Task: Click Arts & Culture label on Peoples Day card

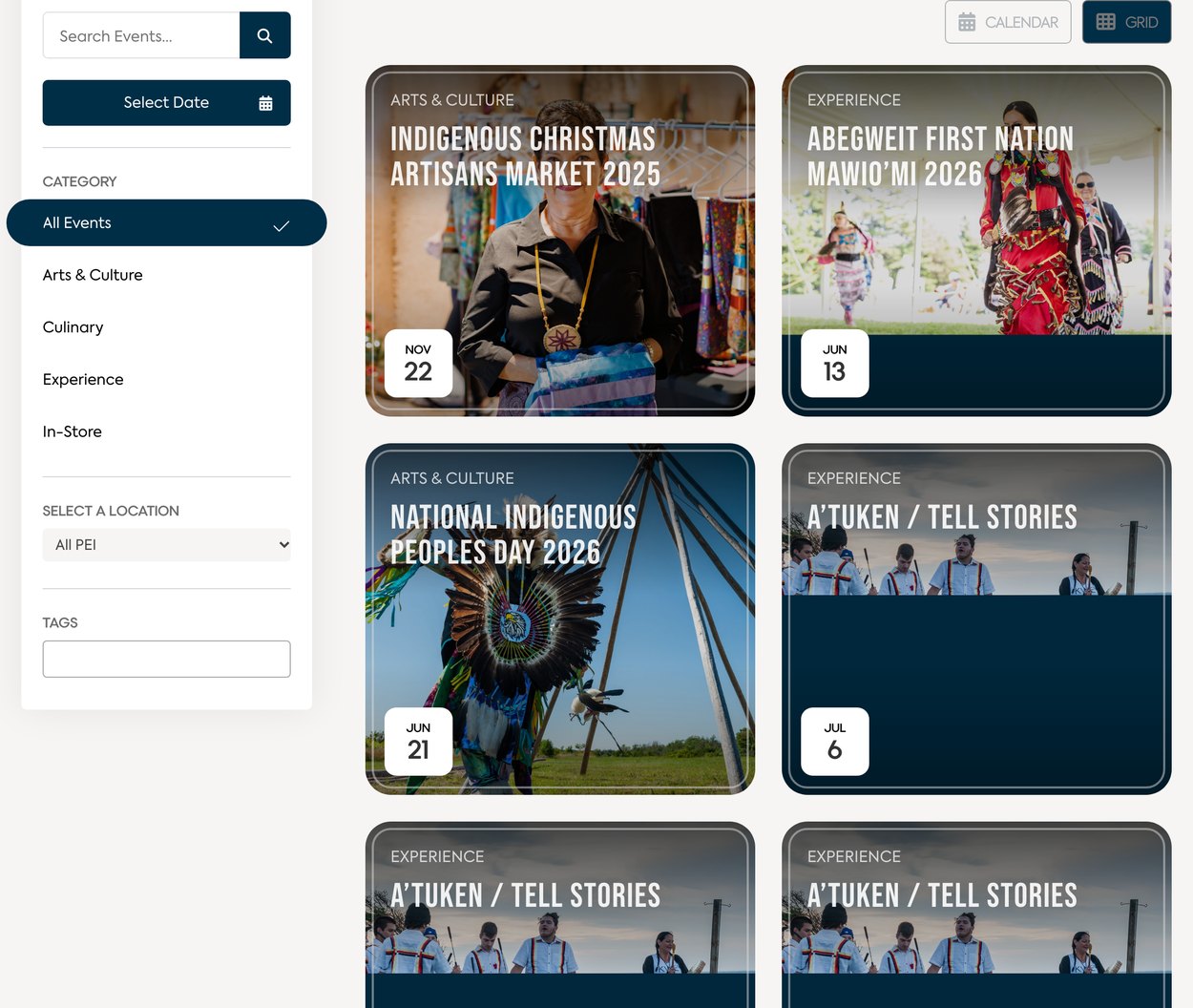Action: 452,478
